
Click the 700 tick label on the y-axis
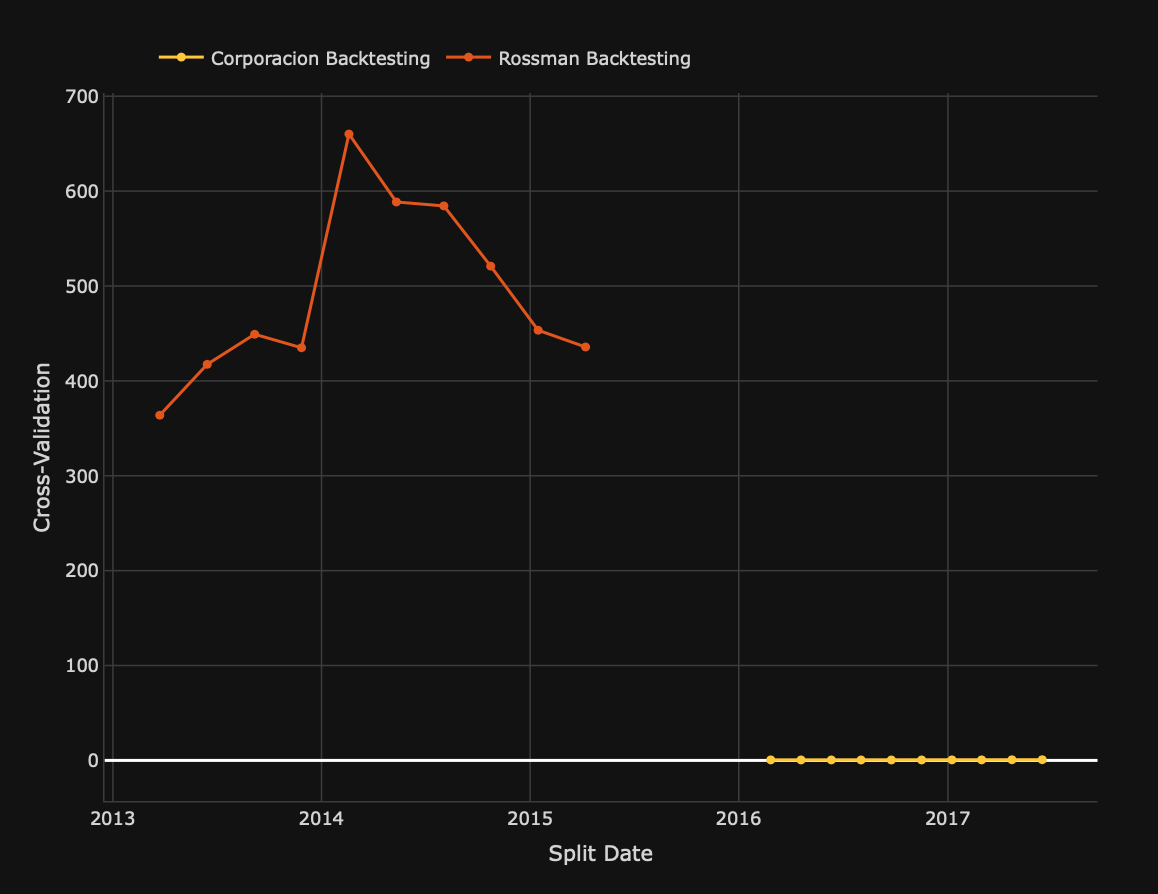(x=84, y=97)
